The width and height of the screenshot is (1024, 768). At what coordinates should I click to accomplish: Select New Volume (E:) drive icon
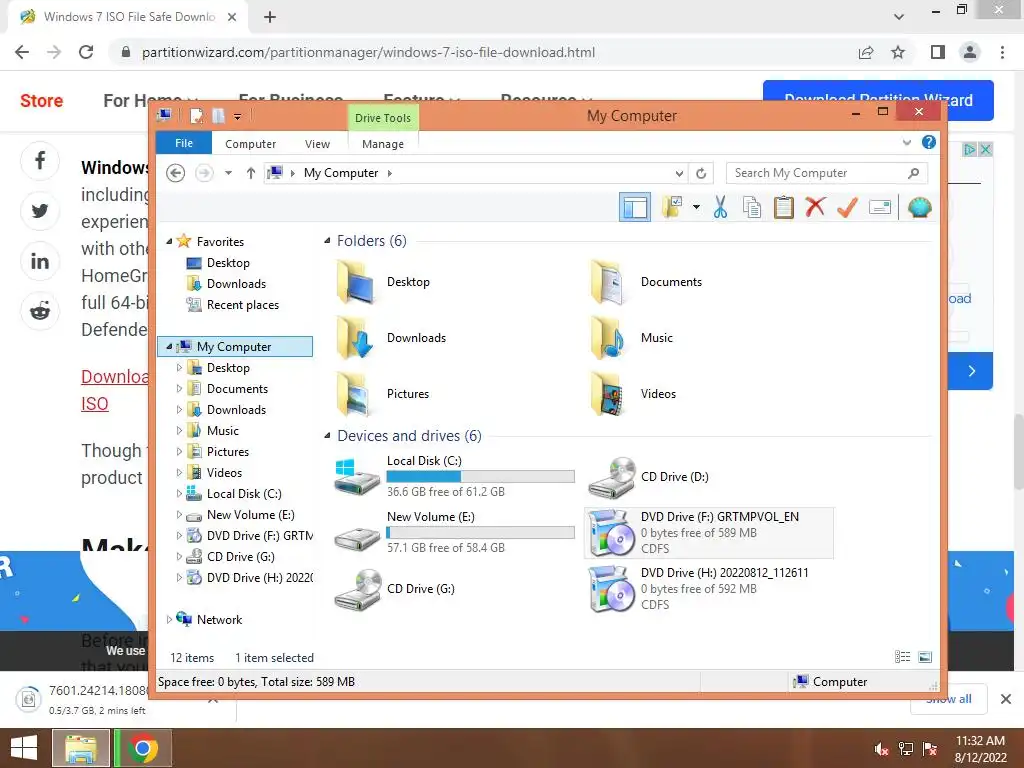[357, 538]
